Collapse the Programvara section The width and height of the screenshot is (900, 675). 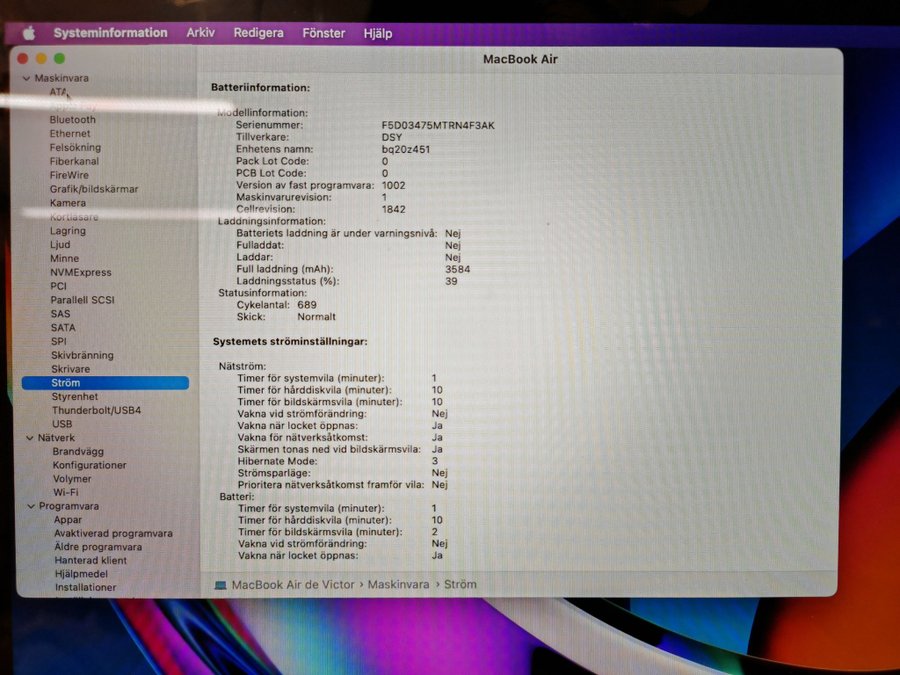coord(30,507)
